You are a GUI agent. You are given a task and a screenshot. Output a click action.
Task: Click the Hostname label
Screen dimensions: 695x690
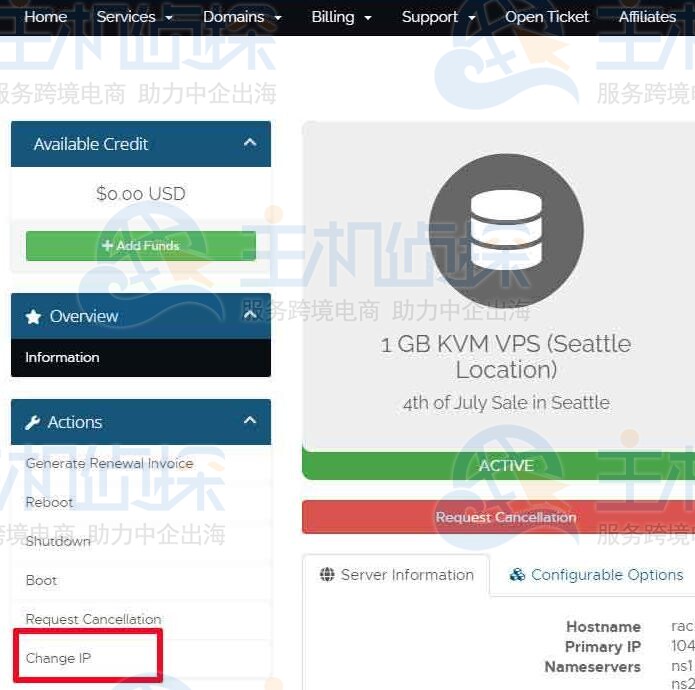click(603, 627)
